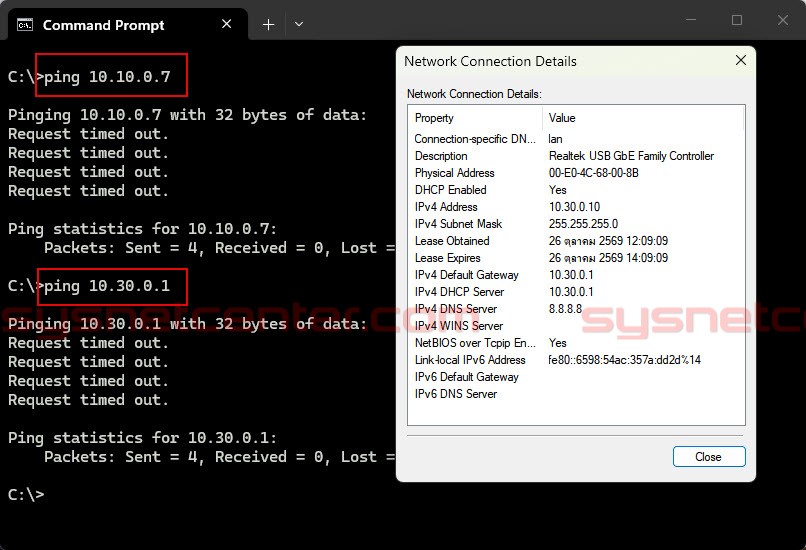
Task: Select the IPv6 Default Gateway row
Action: pyautogui.click(x=576, y=377)
